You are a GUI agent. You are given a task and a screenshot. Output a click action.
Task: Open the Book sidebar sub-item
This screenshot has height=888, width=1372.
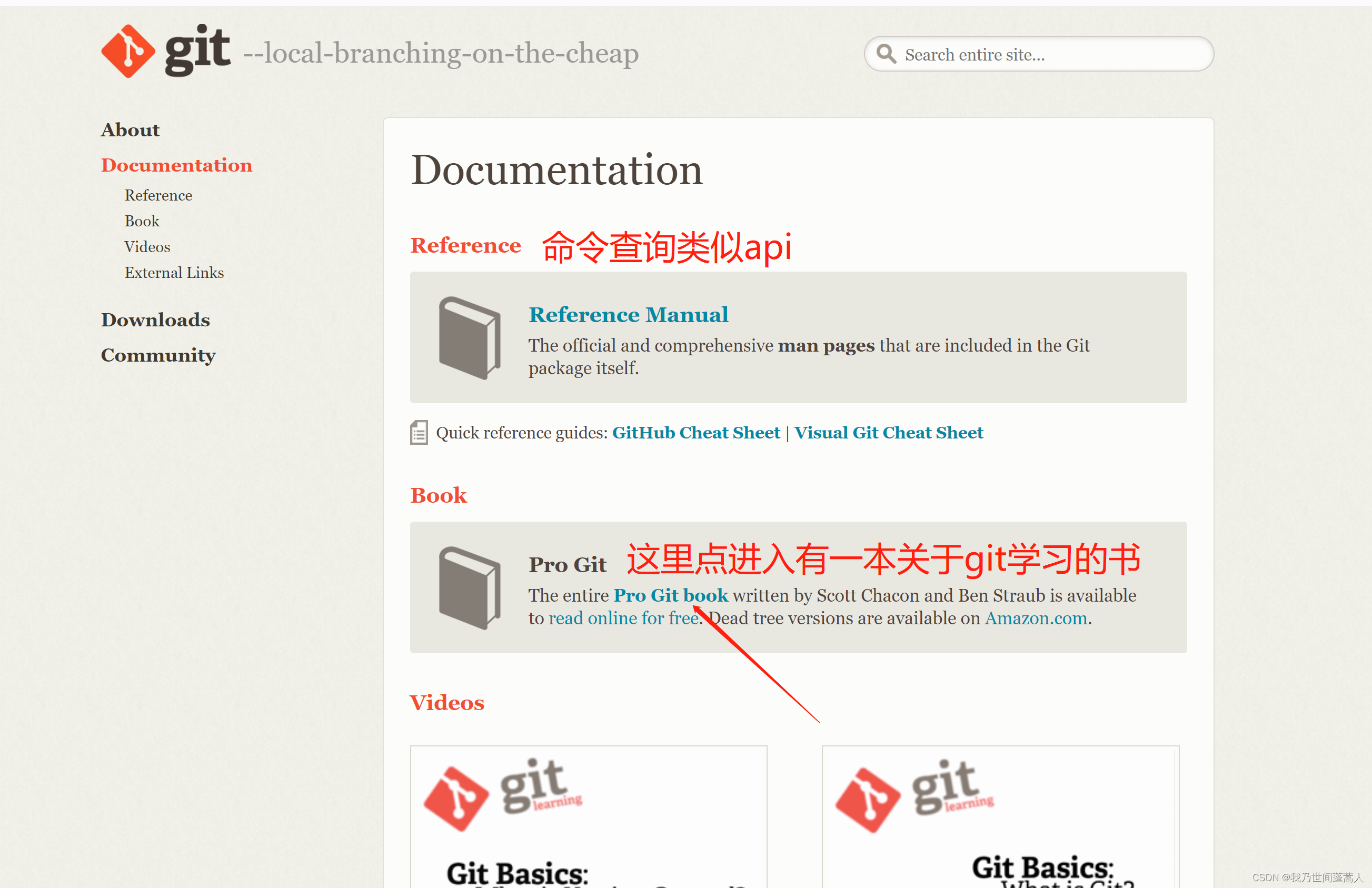pyautogui.click(x=142, y=221)
